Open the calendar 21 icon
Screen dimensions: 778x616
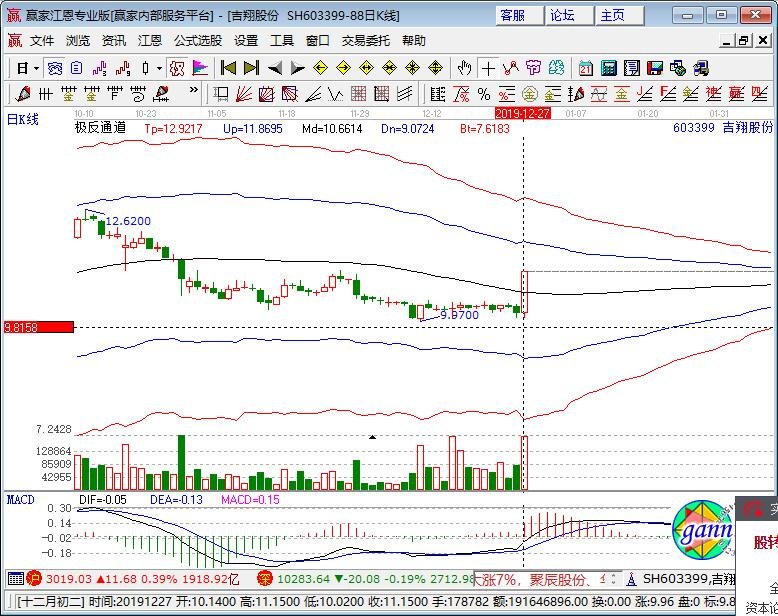pos(586,68)
